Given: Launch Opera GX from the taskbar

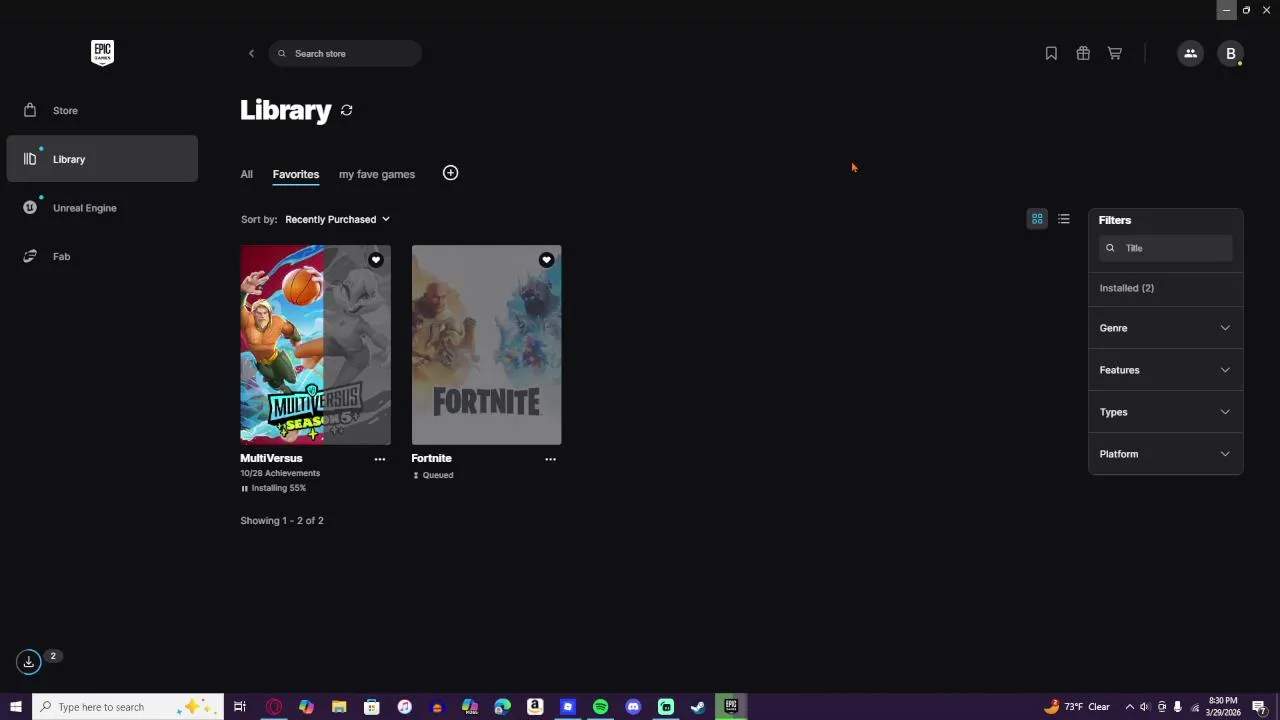Looking at the screenshot, I should click(273, 707).
